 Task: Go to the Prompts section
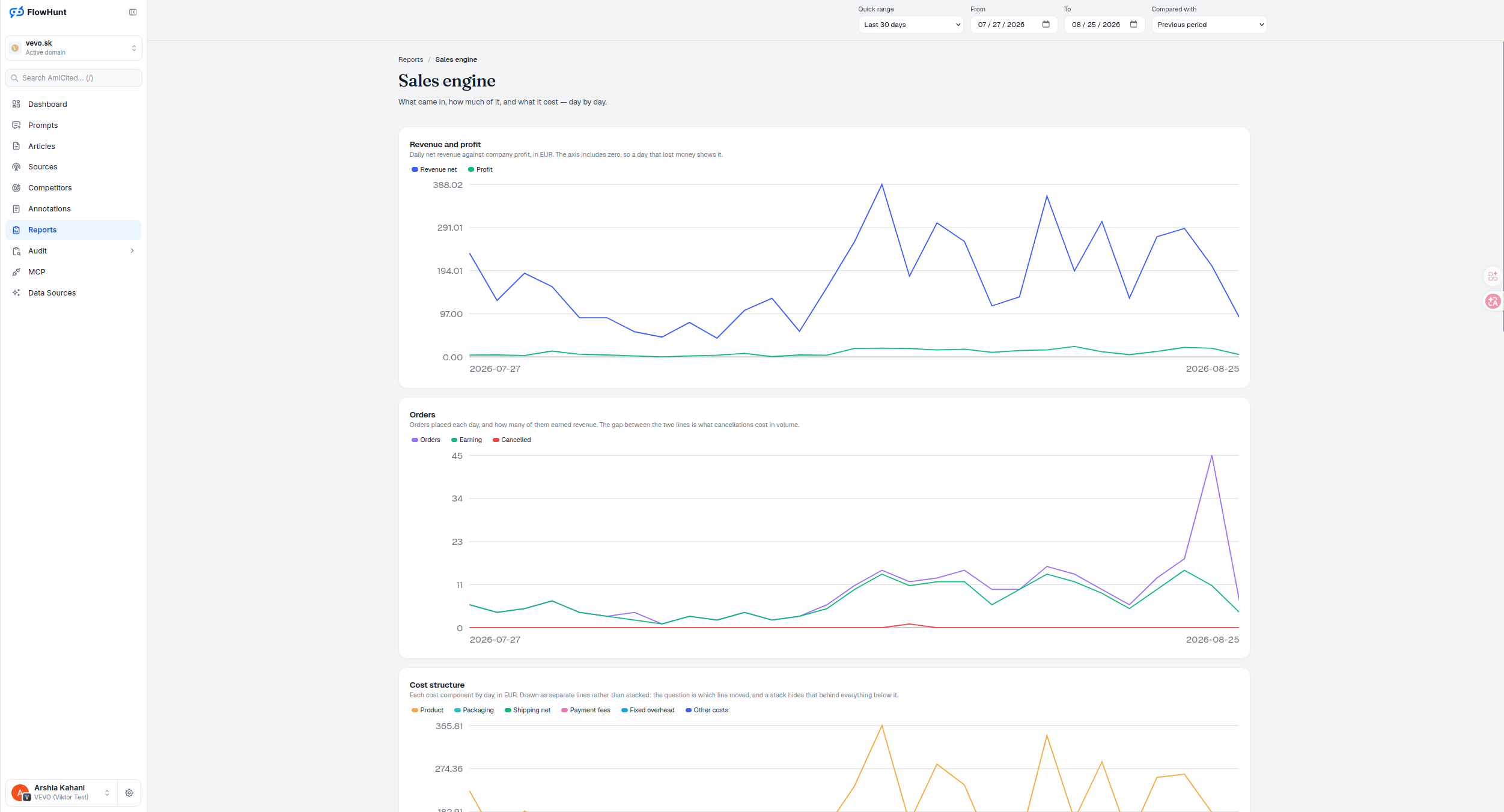pyautogui.click(x=73, y=125)
